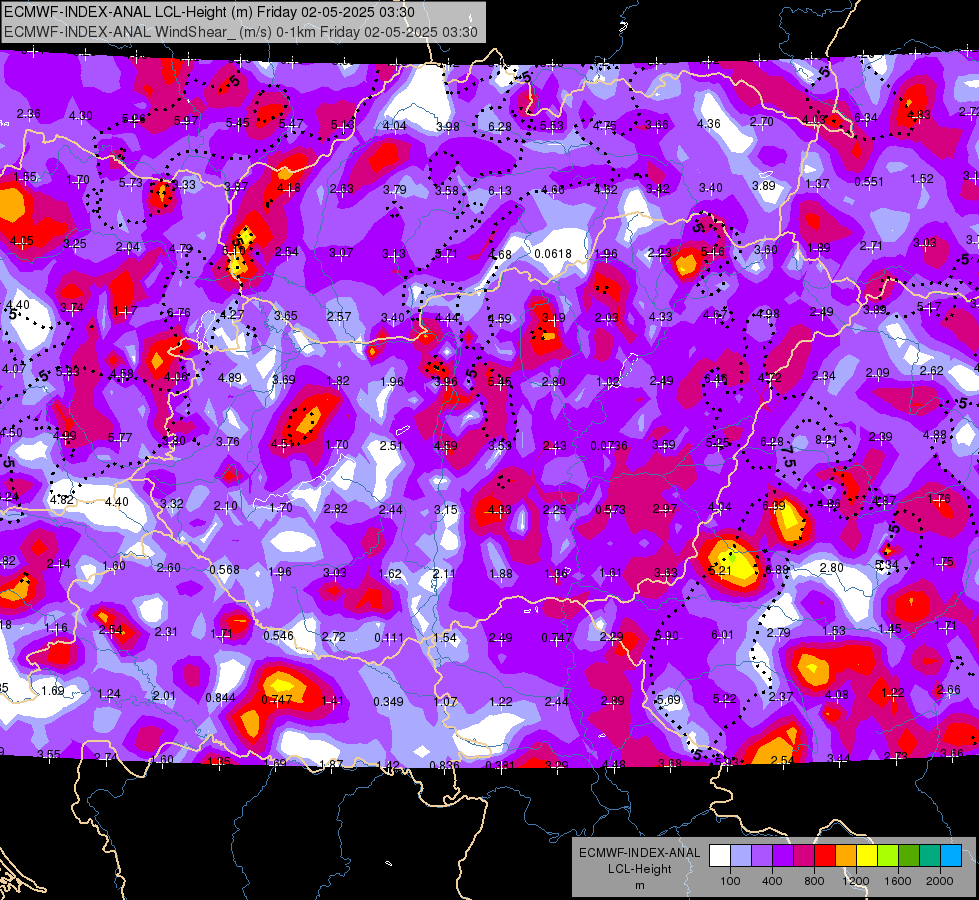Image resolution: width=979 pixels, height=900 pixels.
Task: Select the wind shear value 0.0736
Action: point(609,445)
